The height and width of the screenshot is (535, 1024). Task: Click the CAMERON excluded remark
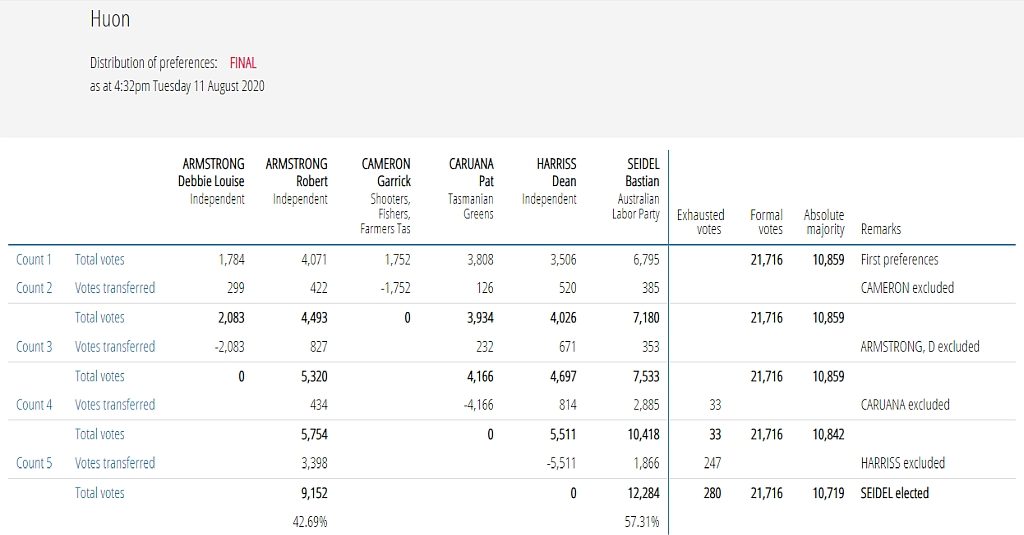(x=907, y=288)
